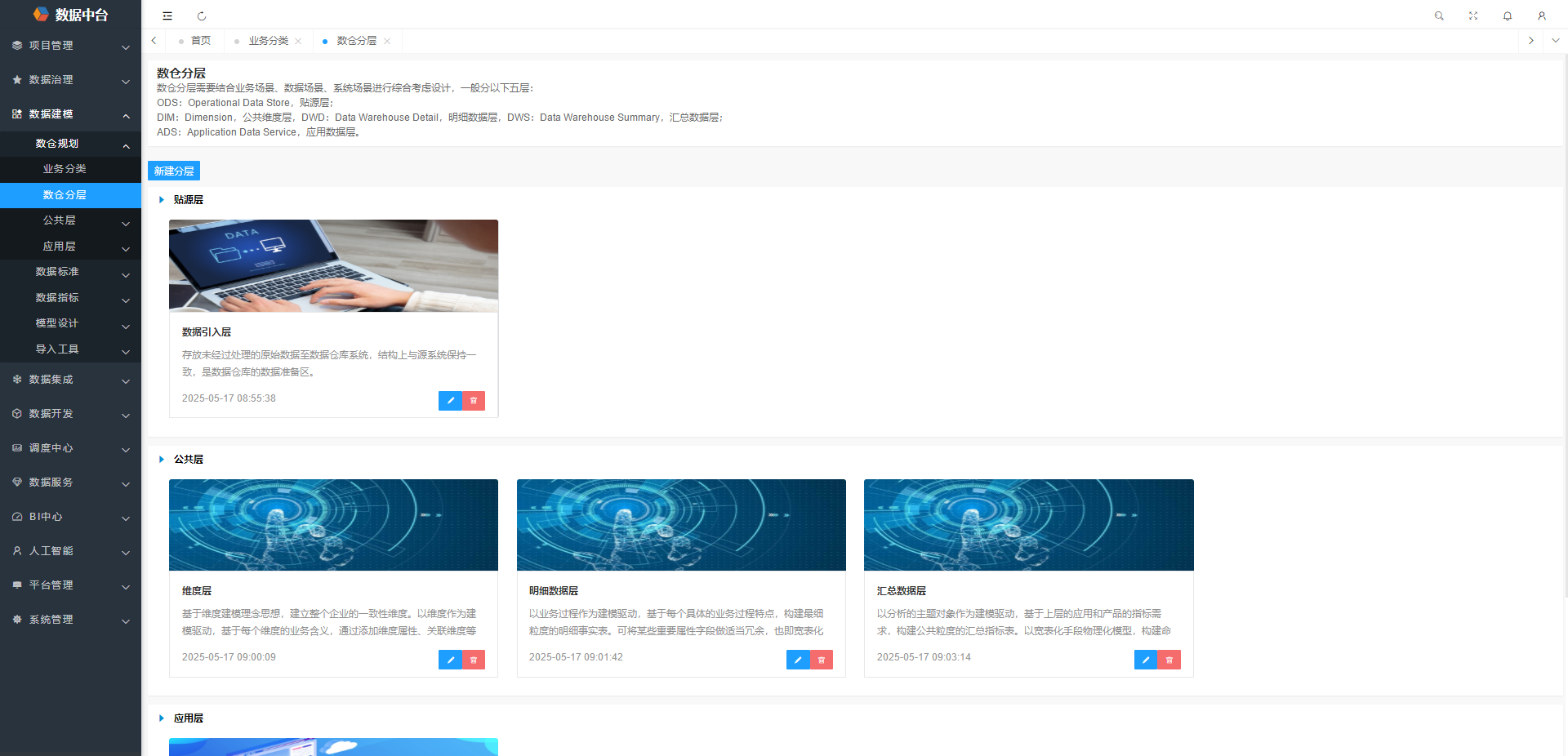The height and width of the screenshot is (756, 1568).
Task: Click the sidebar collapse hamburger icon
Action: coord(167,16)
